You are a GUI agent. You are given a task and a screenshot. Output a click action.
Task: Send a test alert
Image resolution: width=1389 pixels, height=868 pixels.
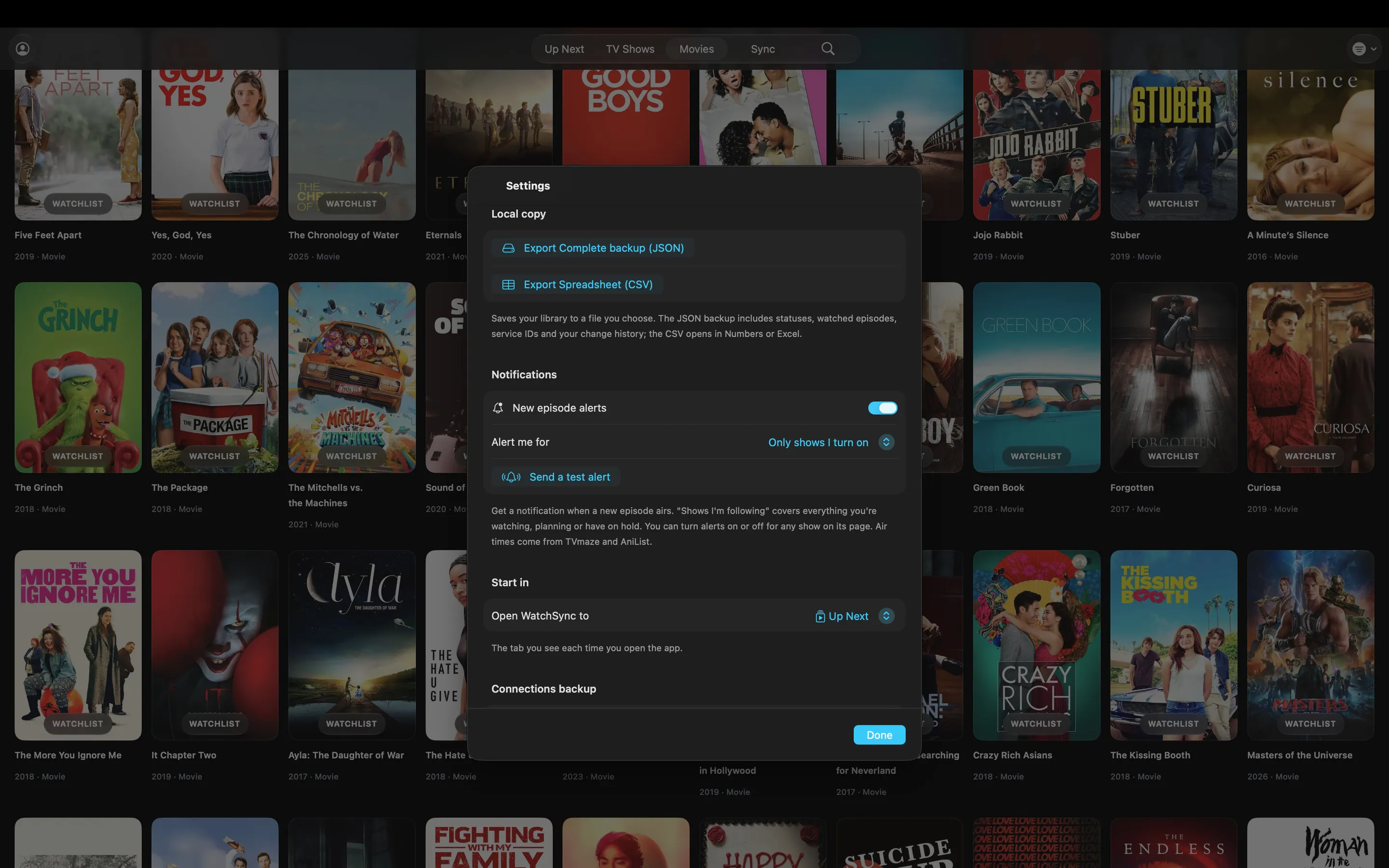[556, 477]
